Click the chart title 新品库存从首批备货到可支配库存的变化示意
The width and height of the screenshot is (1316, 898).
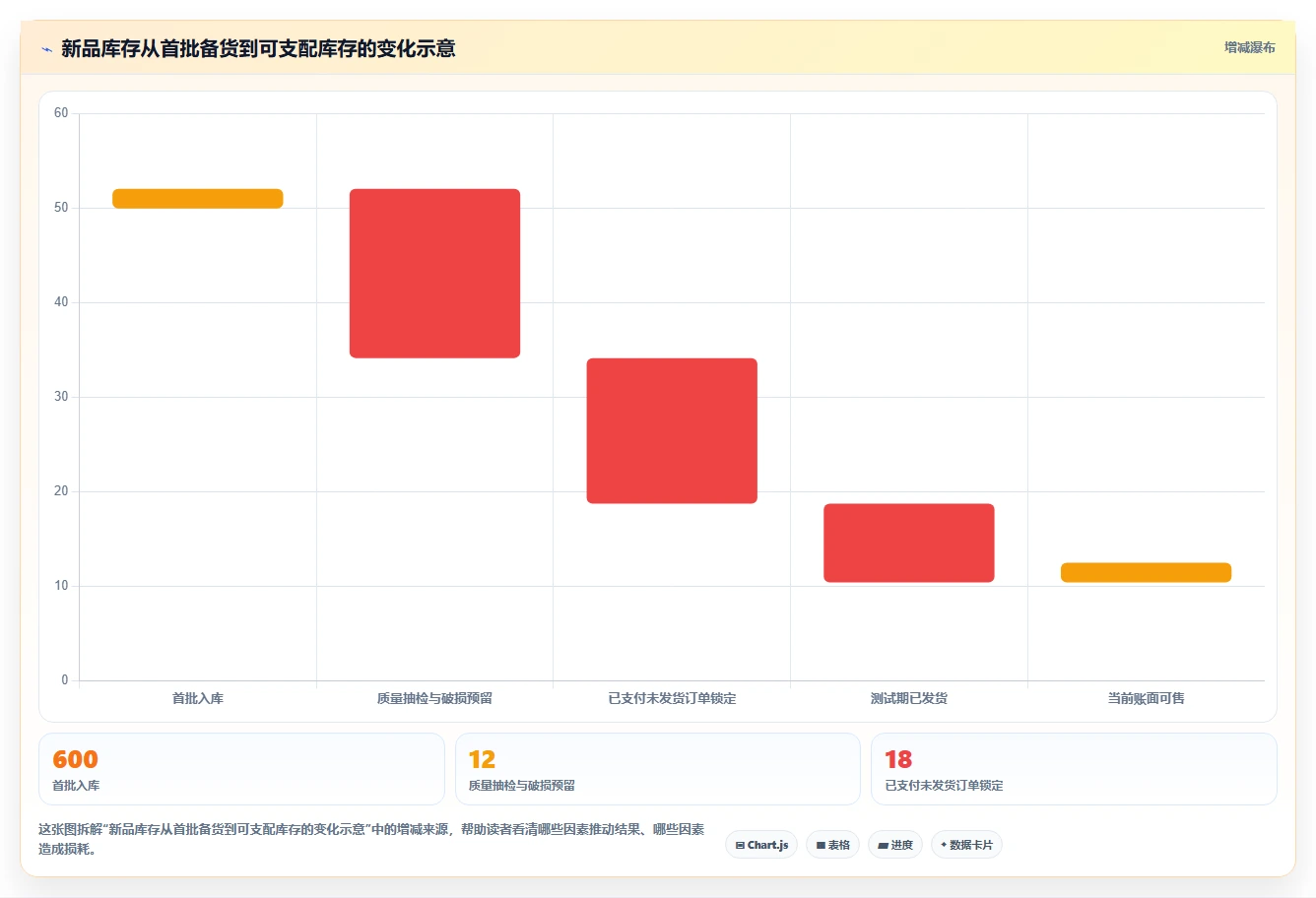(258, 48)
